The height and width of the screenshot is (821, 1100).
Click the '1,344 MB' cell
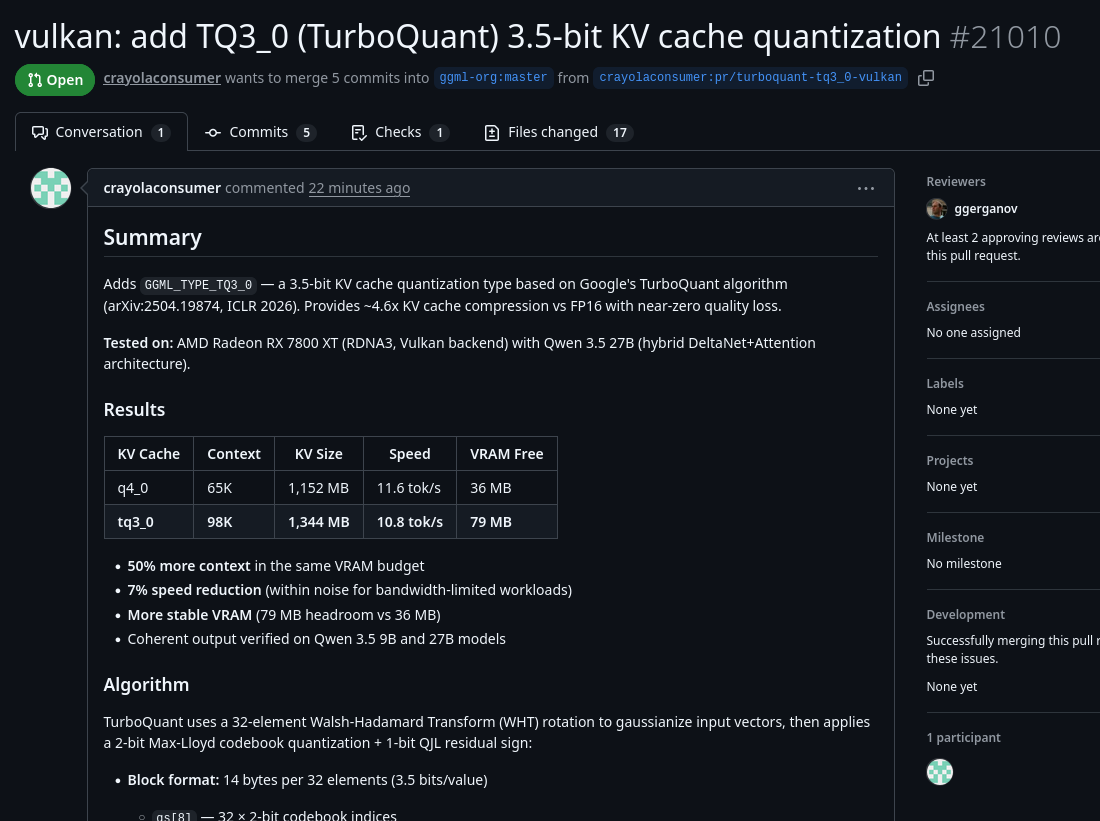(x=318, y=522)
